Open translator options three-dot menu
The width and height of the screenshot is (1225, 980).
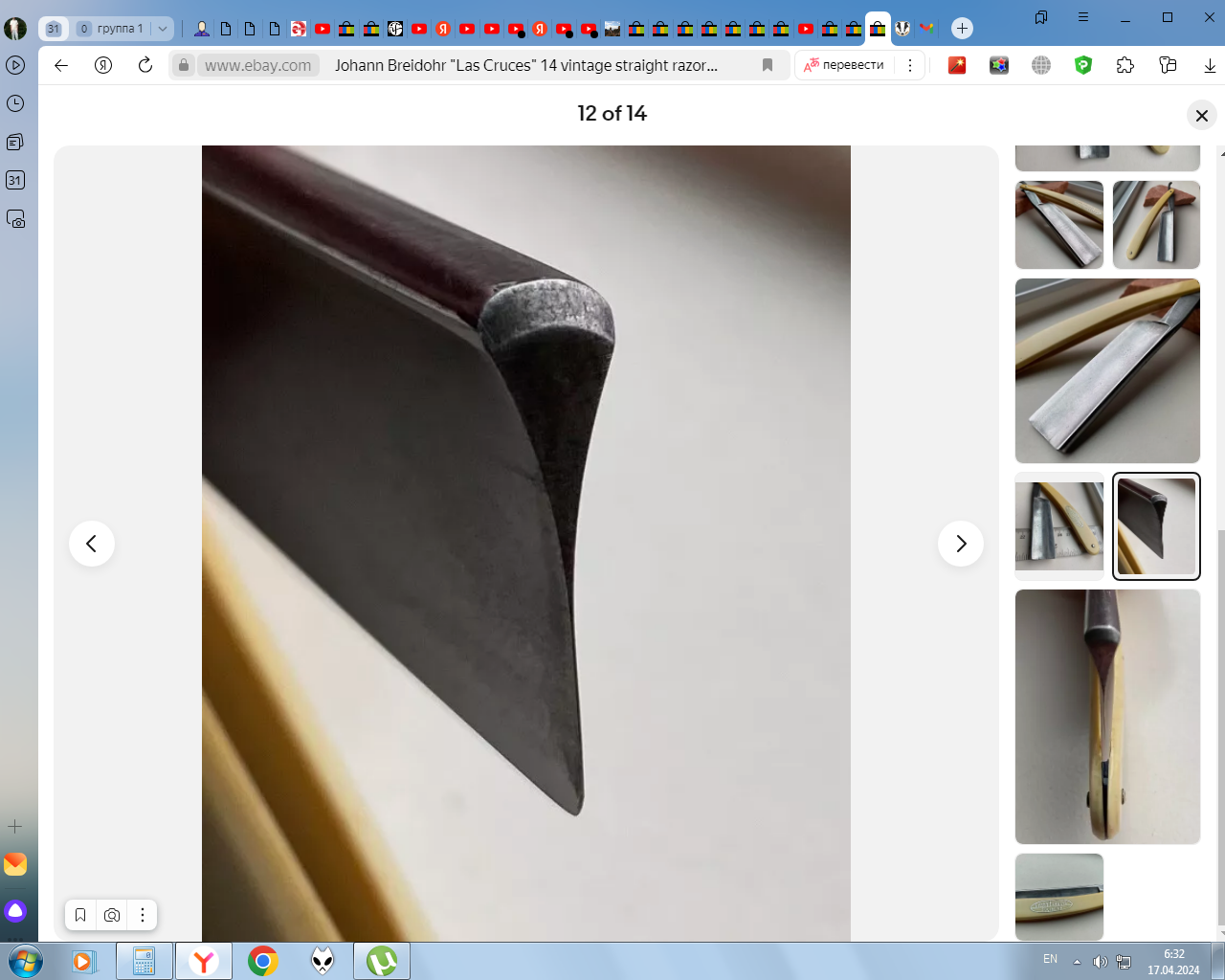910,65
